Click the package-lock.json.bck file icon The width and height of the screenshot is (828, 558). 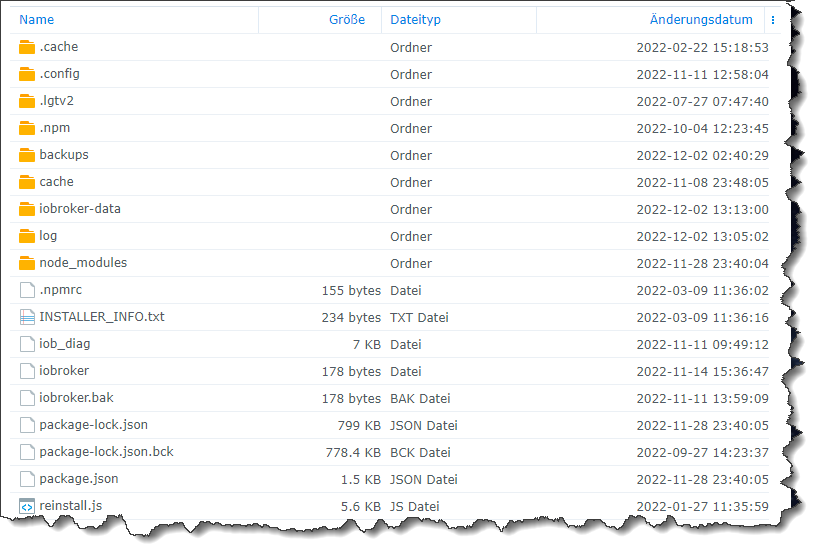pos(27,452)
